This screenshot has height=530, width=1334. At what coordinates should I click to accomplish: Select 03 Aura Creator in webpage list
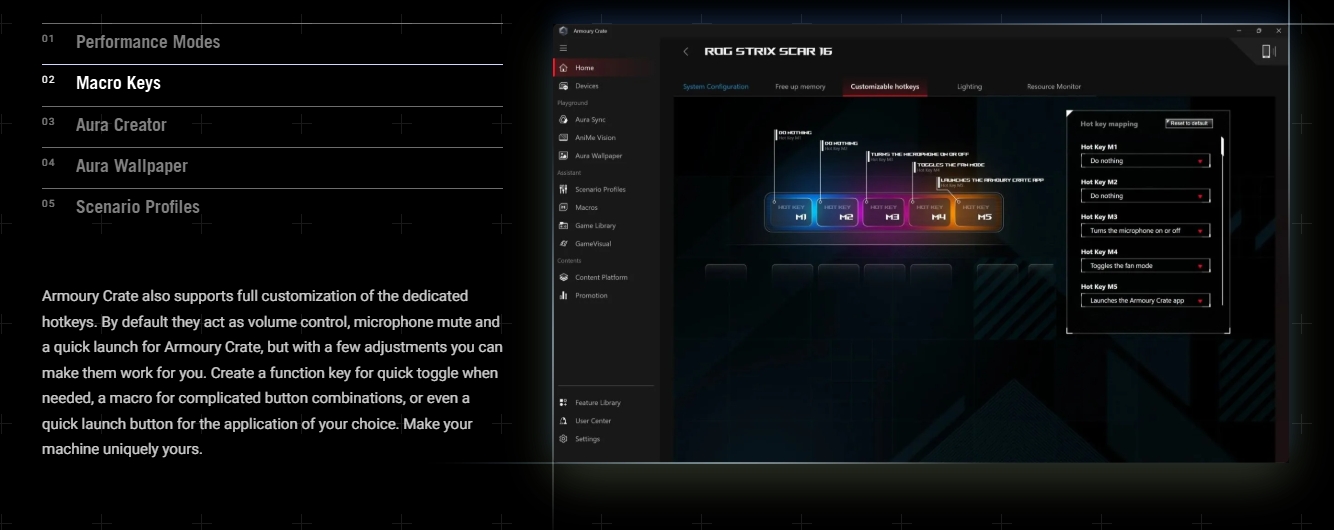(x=272, y=126)
